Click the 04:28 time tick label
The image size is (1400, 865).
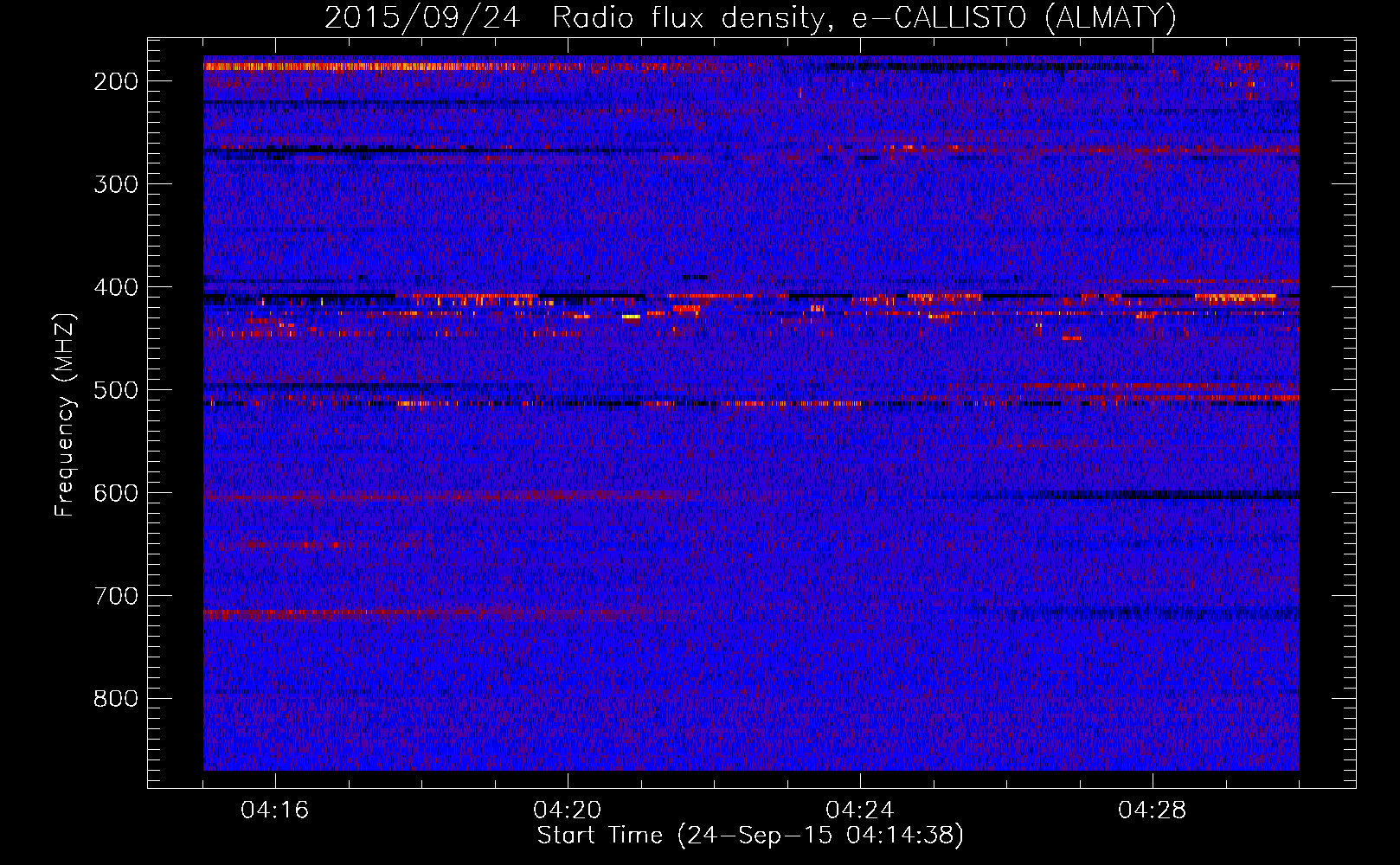click(1153, 811)
